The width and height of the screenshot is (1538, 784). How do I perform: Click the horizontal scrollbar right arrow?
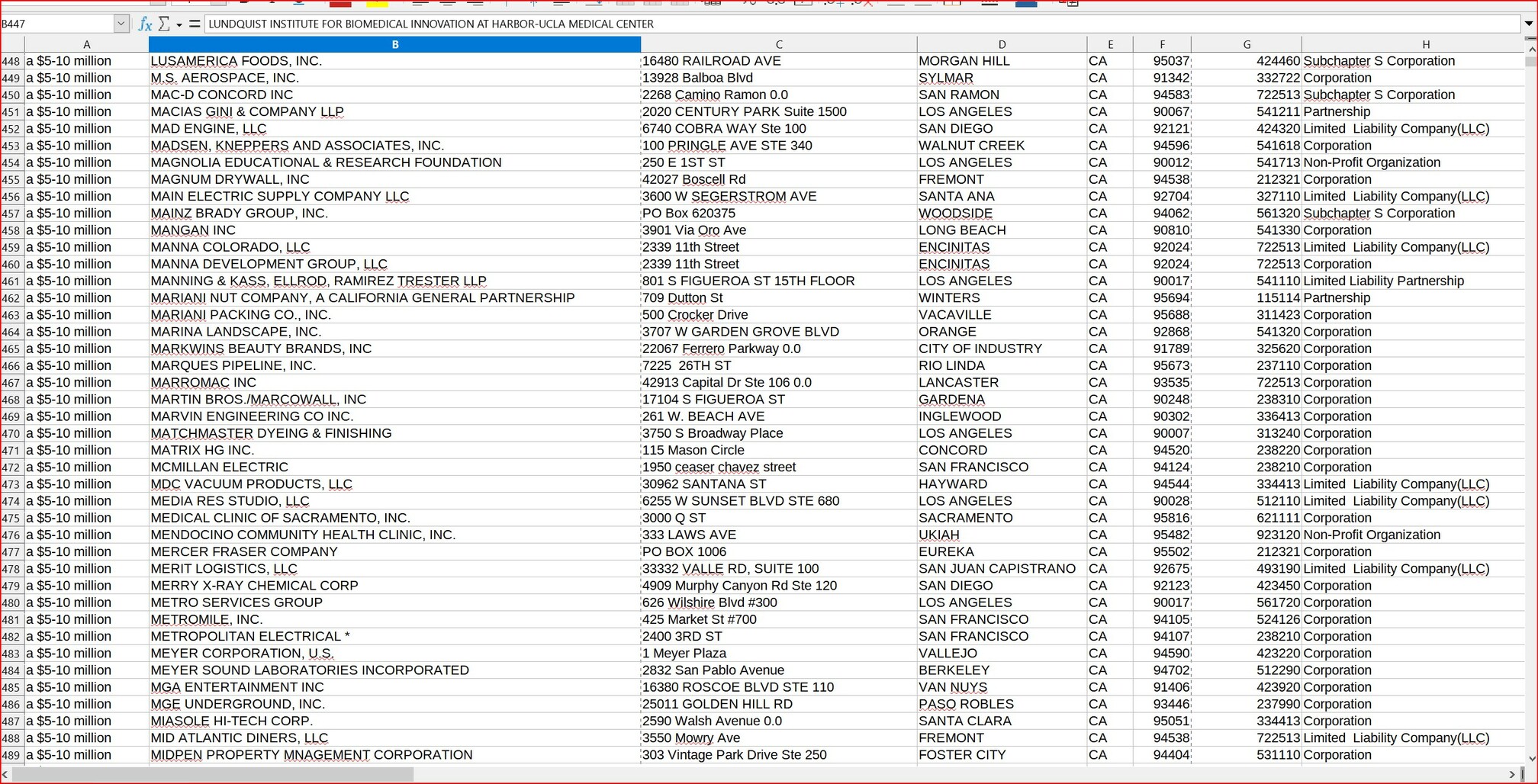pos(1512,774)
